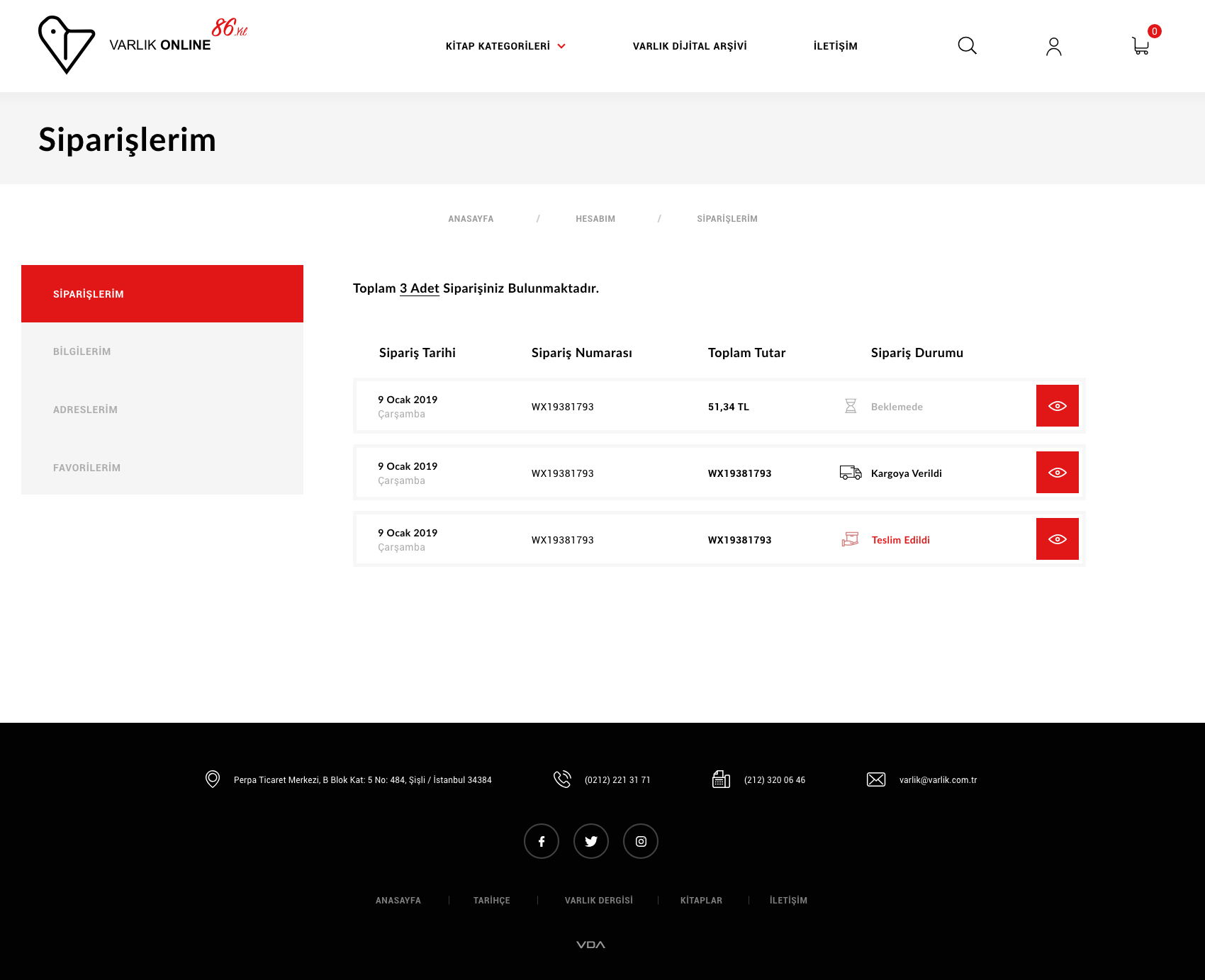Click the (212) 320 06 46 fax number
This screenshot has height=980, width=1205.
(775, 780)
